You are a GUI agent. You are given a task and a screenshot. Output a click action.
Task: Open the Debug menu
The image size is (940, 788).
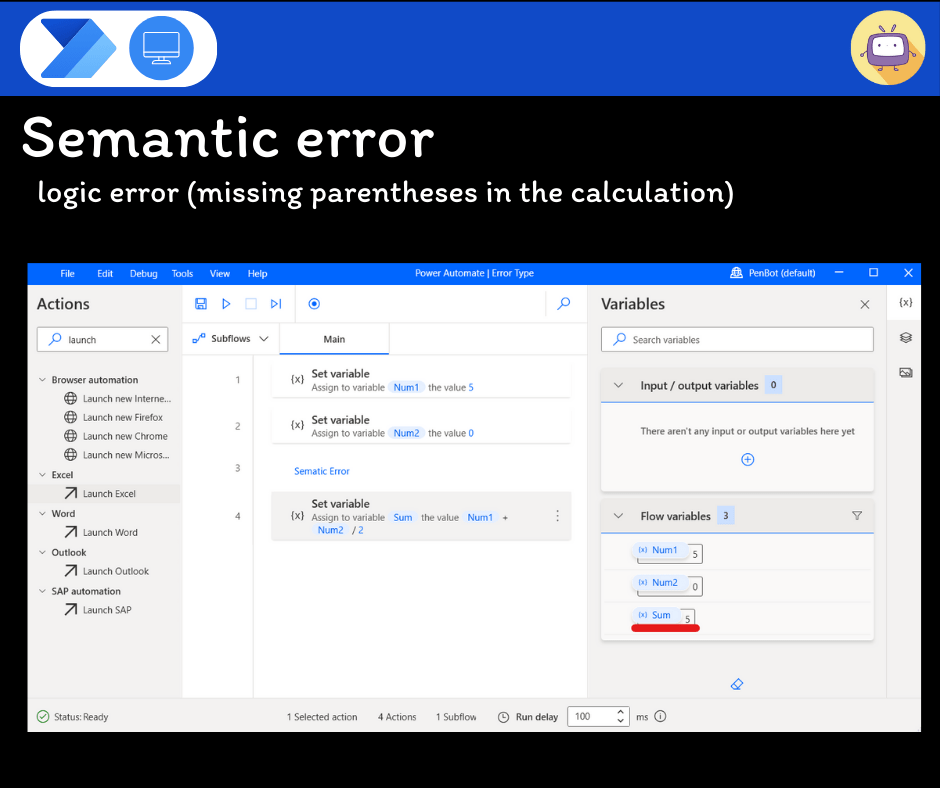click(x=143, y=273)
